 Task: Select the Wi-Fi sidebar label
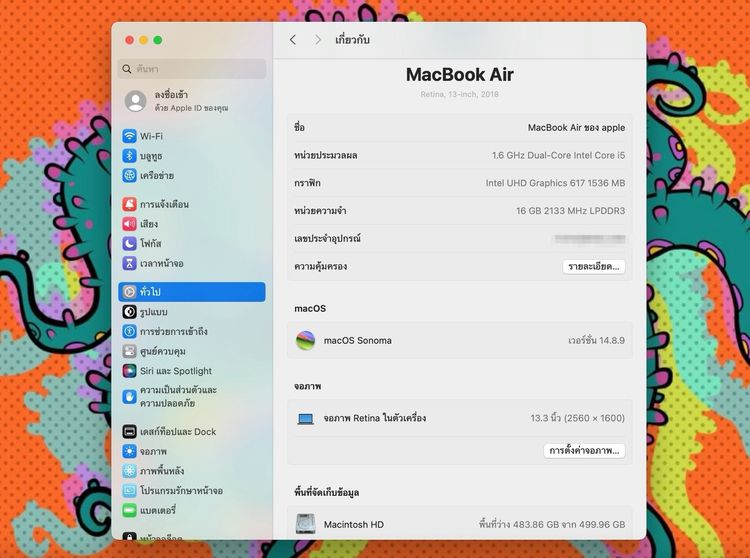coord(151,136)
